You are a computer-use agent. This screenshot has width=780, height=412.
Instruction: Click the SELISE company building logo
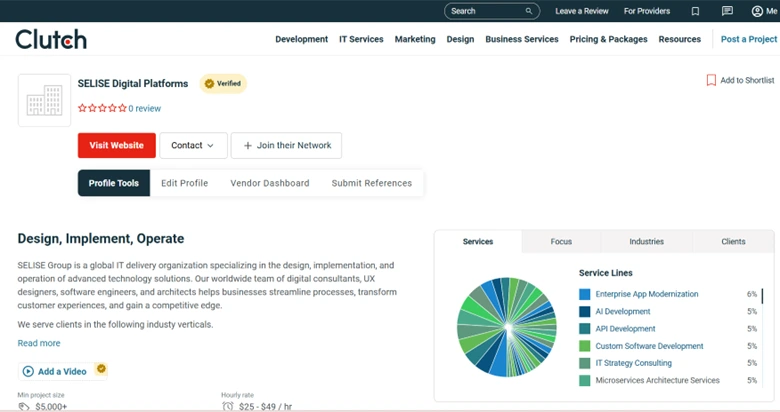tap(44, 100)
